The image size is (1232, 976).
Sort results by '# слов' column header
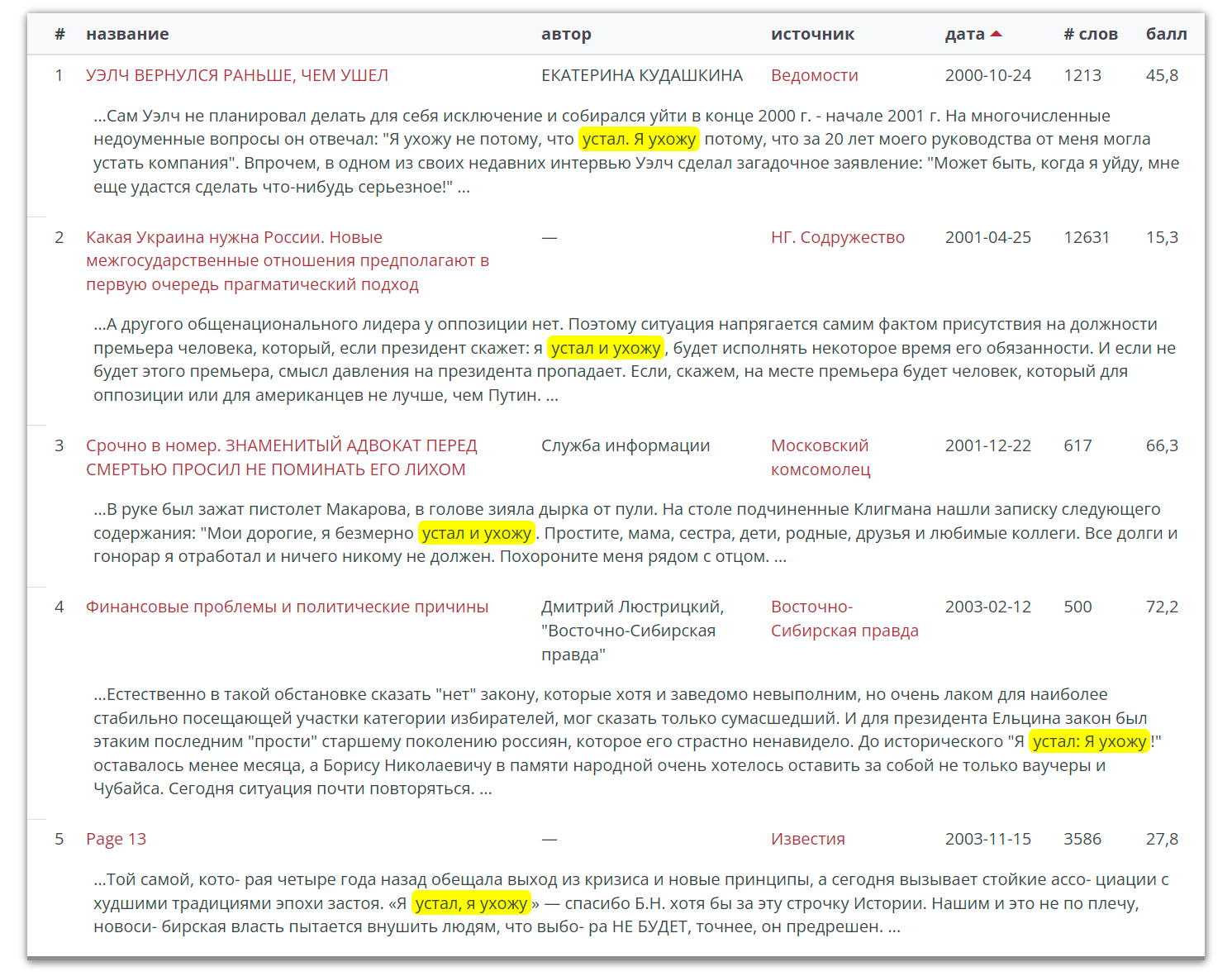coord(1091,34)
